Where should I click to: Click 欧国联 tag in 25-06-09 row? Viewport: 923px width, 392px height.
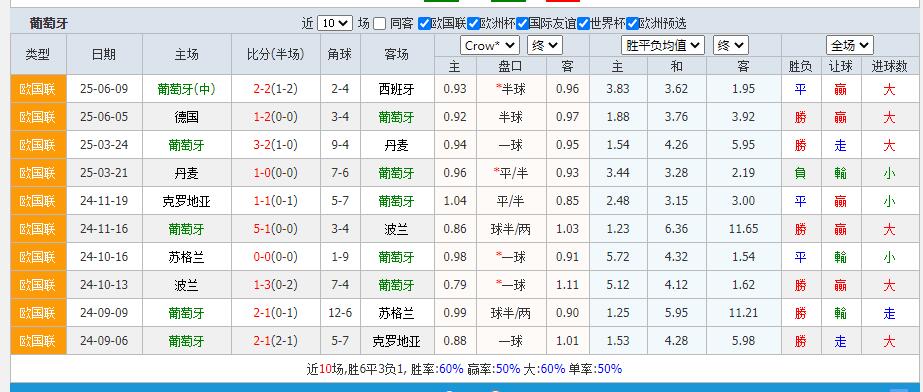click(38, 89)
